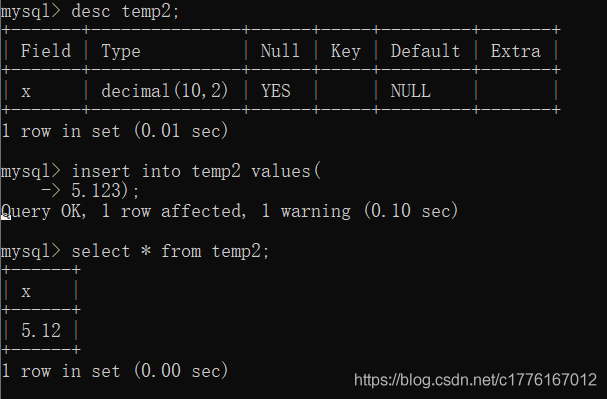The height and width of the screenshot is (399, 607).
Task: Click the Key column header
Action: point(345,51)
